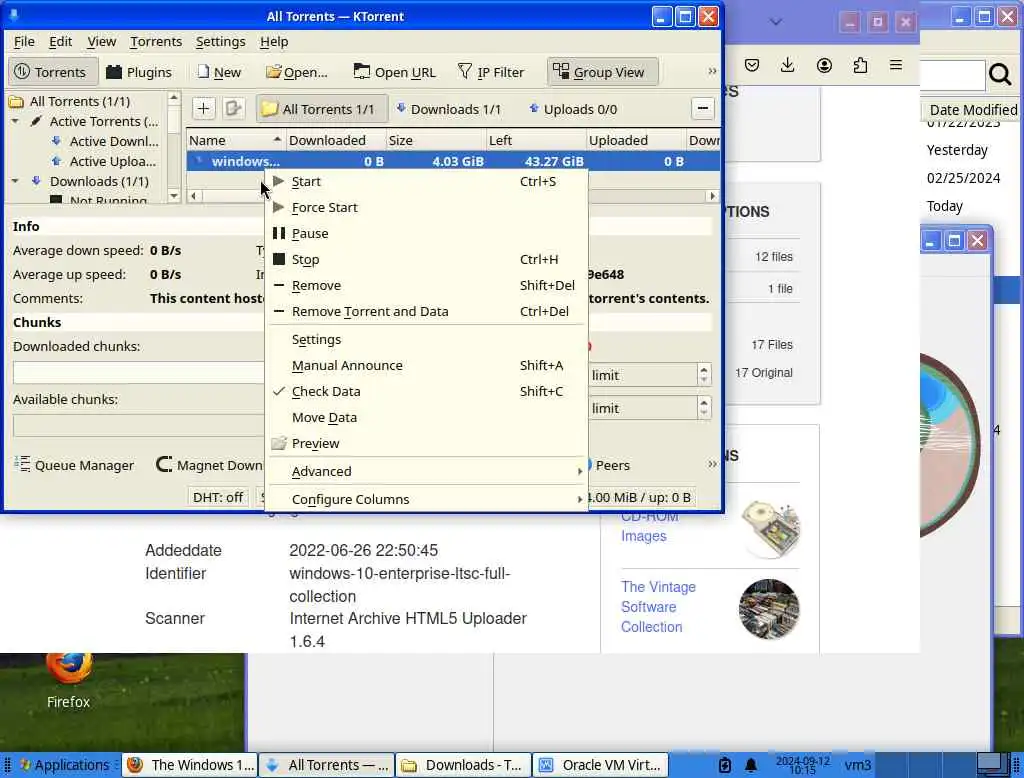Open Settings from the context menu

click(426, 340)
